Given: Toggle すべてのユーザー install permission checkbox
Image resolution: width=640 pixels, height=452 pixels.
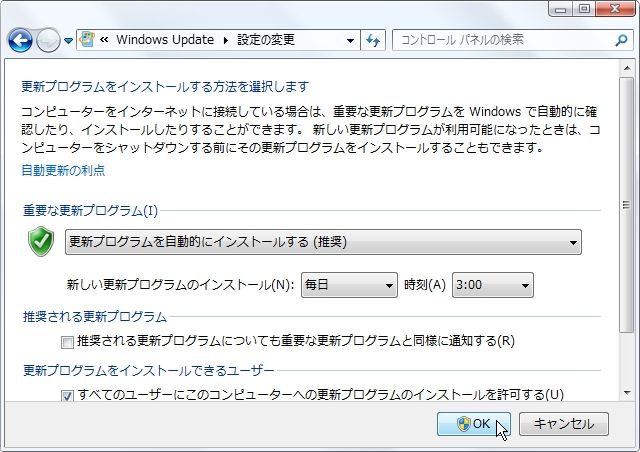Looking at the screenshot, I should point(67,396).
